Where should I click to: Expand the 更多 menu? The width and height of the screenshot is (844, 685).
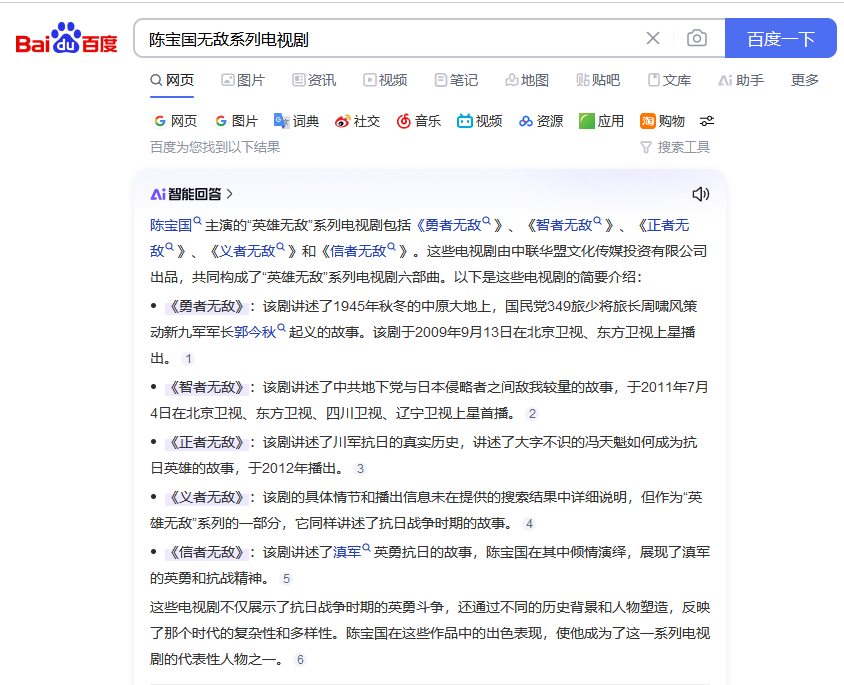point(805,80)
